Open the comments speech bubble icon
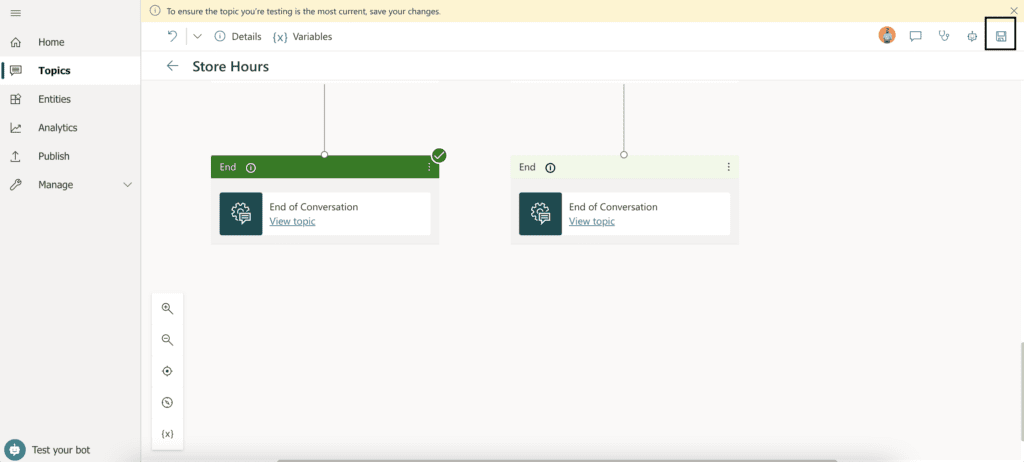The width and height of the screenshot is (1024, 462). click(x=916, y=37)
